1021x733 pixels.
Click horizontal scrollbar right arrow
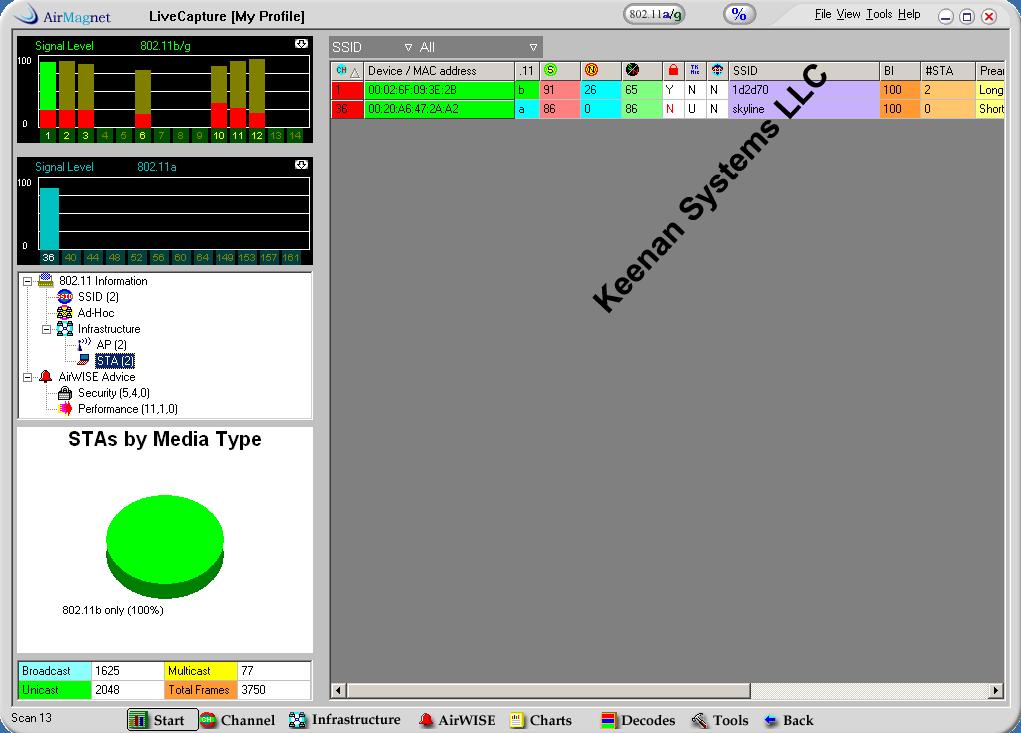[x=996, y=690]
